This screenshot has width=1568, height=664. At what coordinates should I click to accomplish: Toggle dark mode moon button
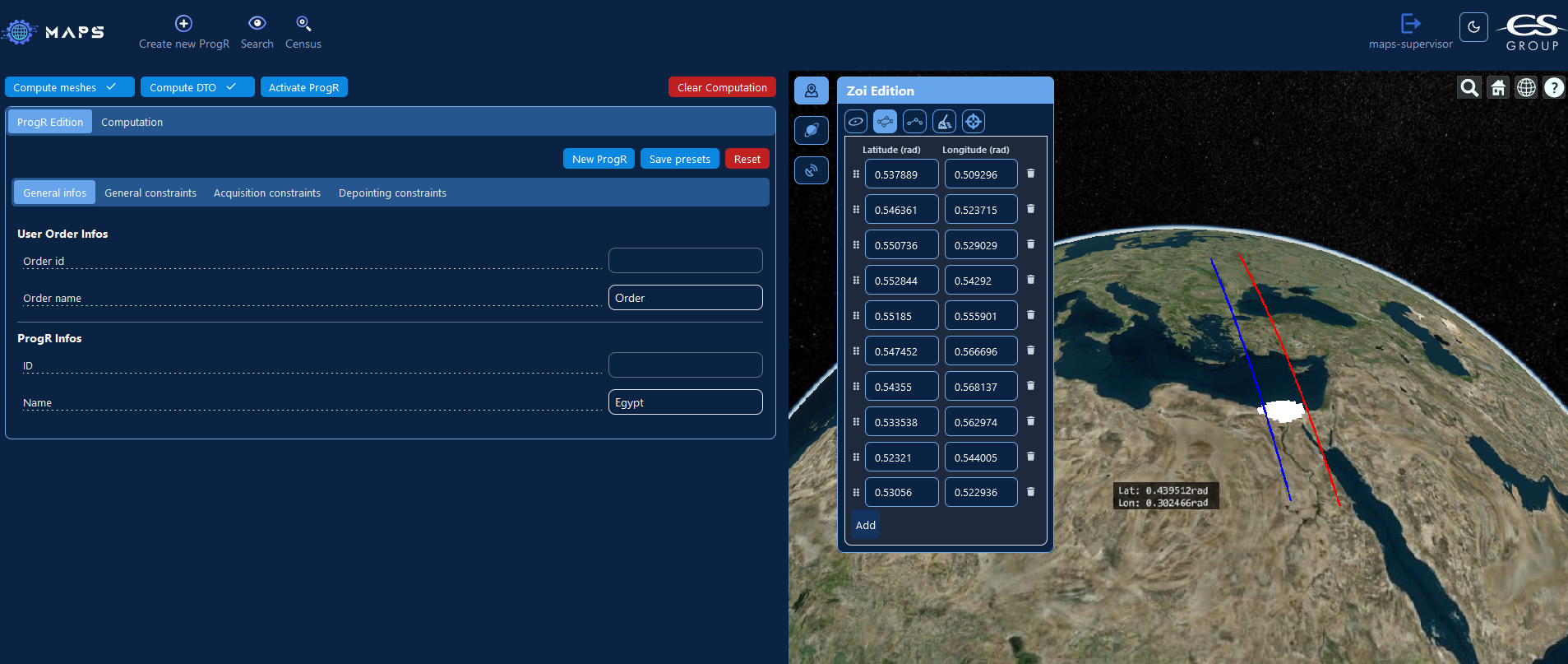(1473, 27)
